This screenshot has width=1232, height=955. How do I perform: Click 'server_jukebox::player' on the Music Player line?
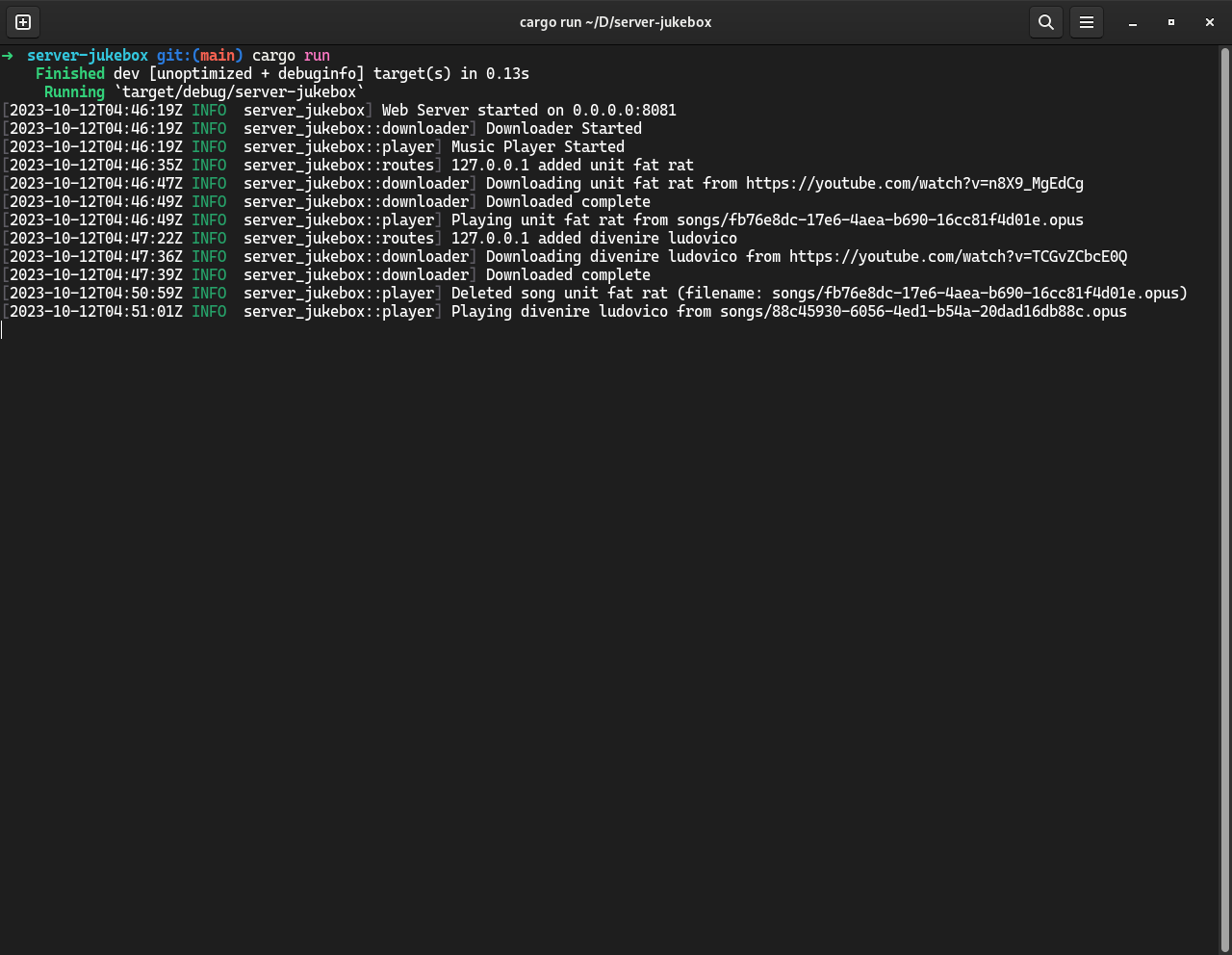pyautogui.click(x=339, y=146)
